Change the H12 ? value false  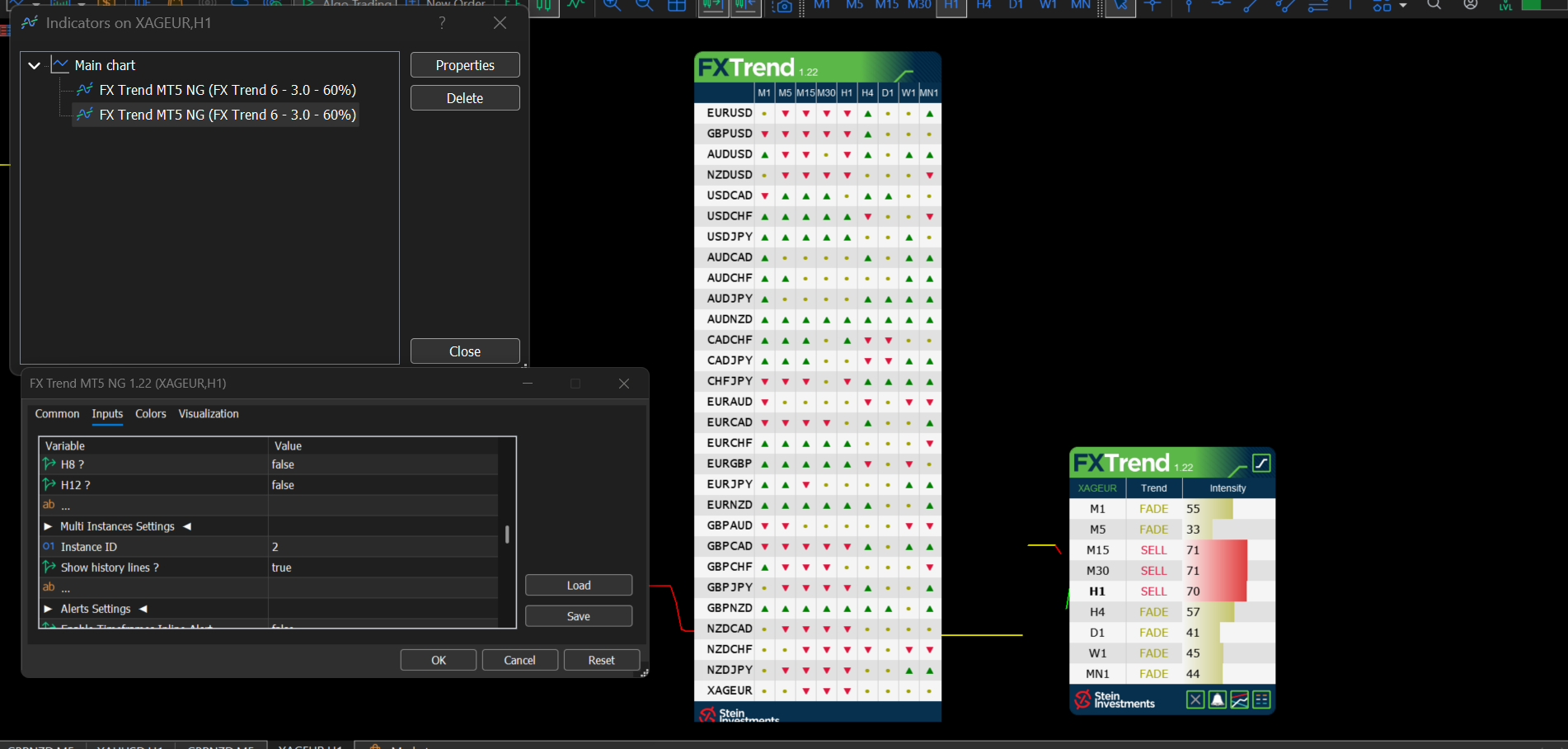(383, 485)
